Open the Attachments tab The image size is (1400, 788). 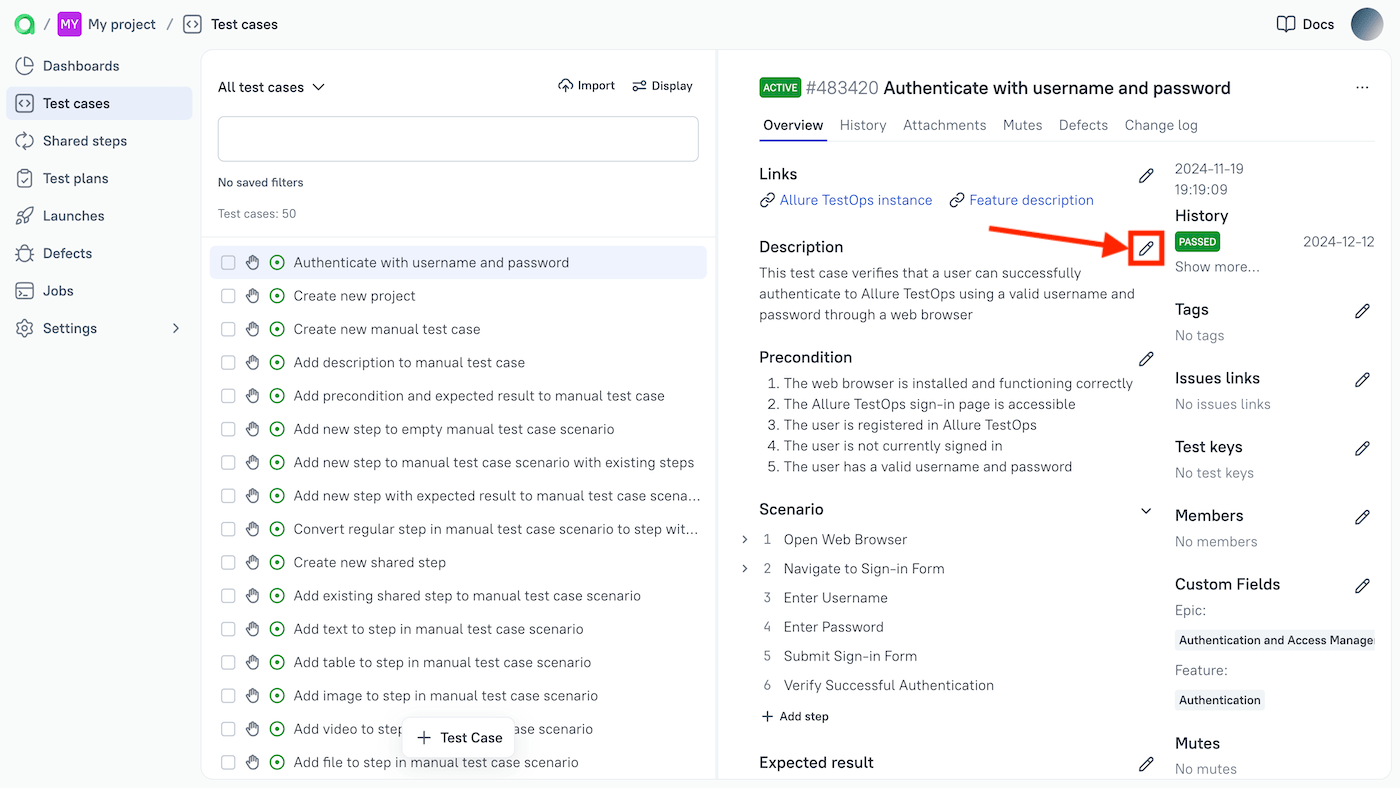(944, 125)
